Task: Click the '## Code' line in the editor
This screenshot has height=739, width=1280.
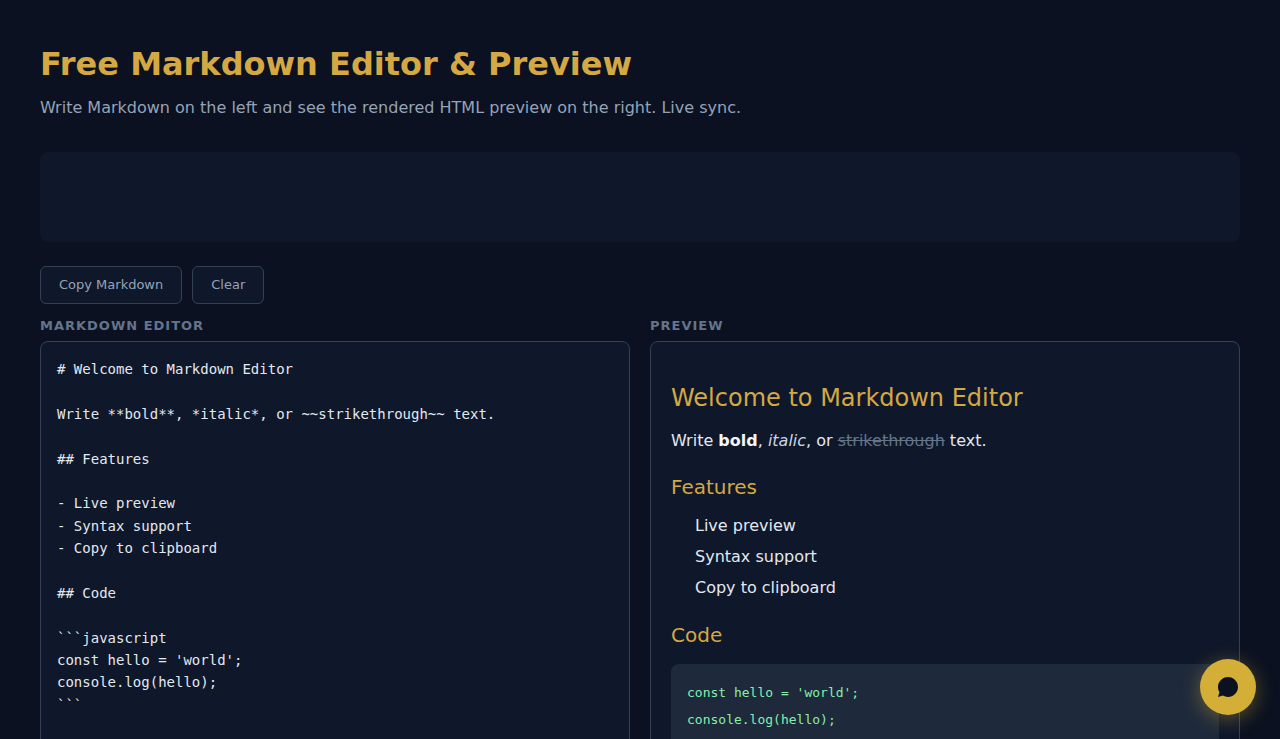Action: click(86, 593)
